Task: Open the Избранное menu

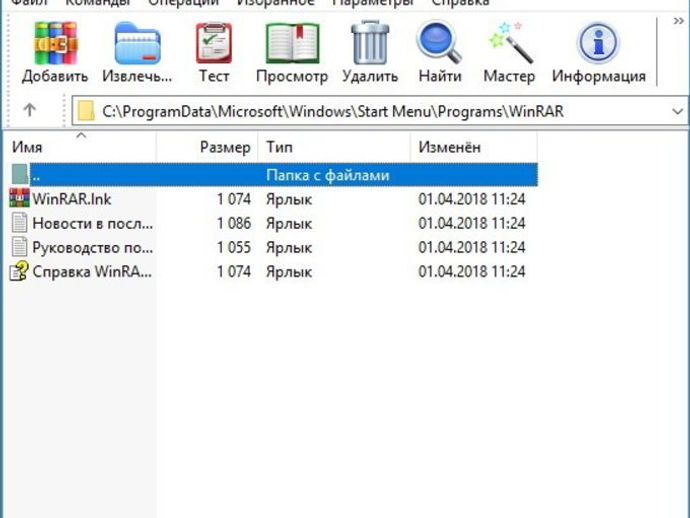Action: 275,3
